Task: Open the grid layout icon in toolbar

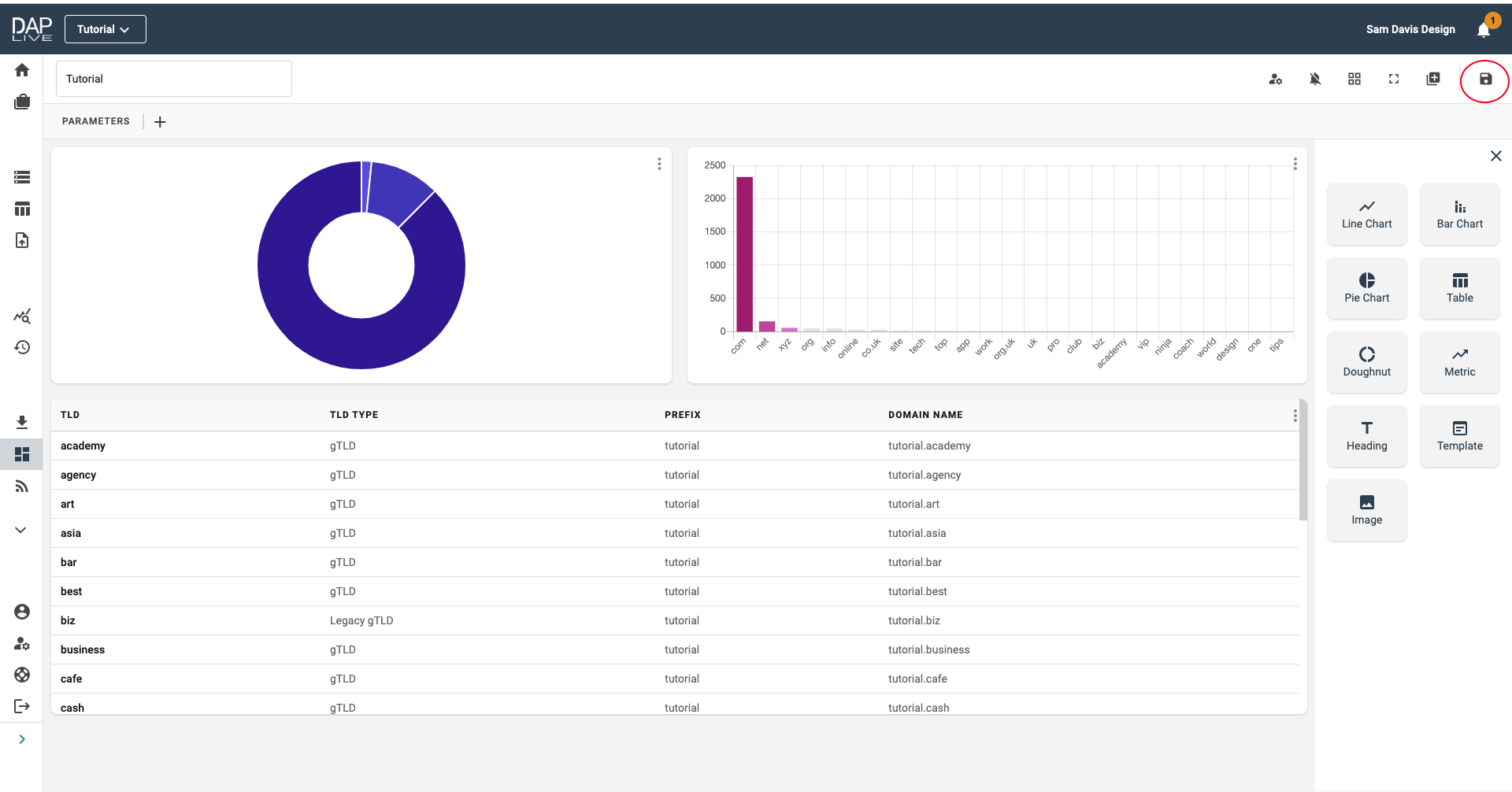Action: 1354,80
